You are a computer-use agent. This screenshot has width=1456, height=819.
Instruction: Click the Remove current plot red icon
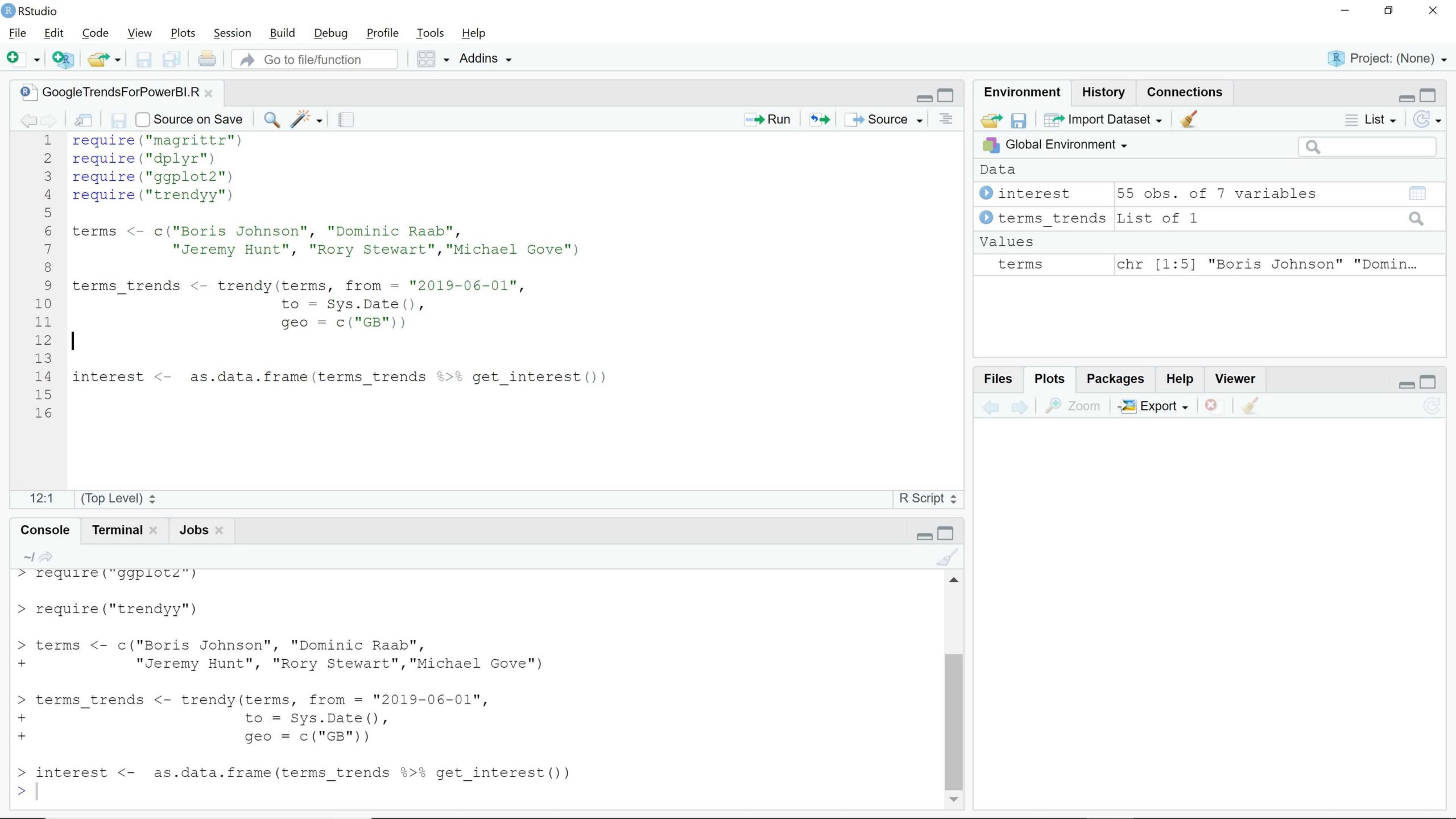[x=1211, y=405]
